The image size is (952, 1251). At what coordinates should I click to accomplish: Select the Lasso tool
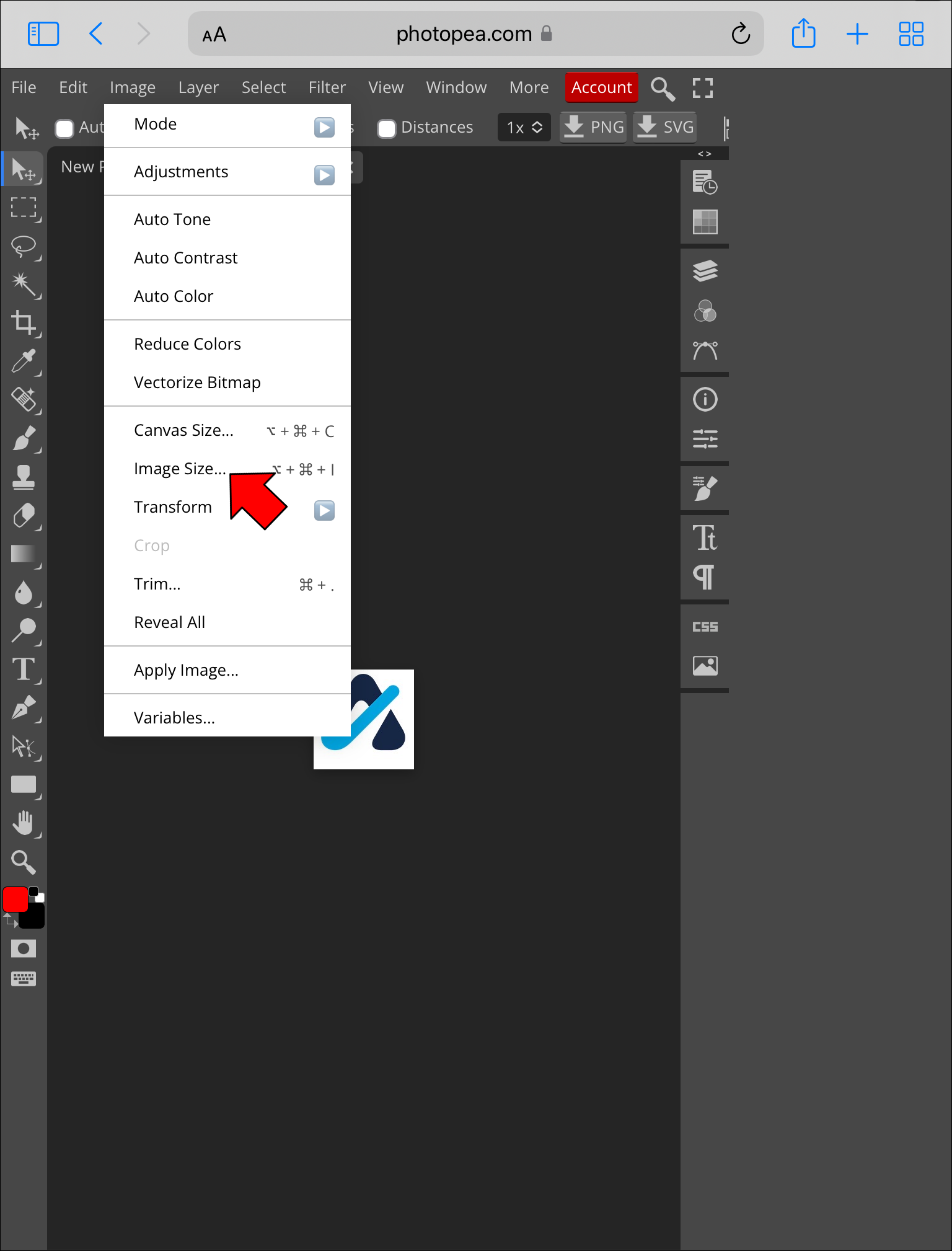click(x=24, y=247)
